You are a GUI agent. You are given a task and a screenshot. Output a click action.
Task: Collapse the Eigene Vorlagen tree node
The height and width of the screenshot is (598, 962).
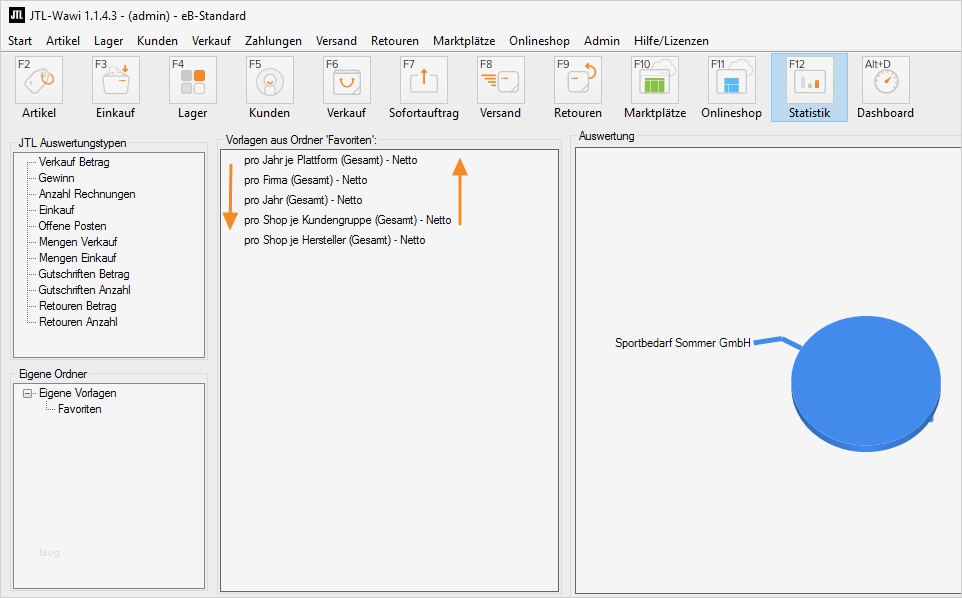pyautogui.click(x=28, y=393)
